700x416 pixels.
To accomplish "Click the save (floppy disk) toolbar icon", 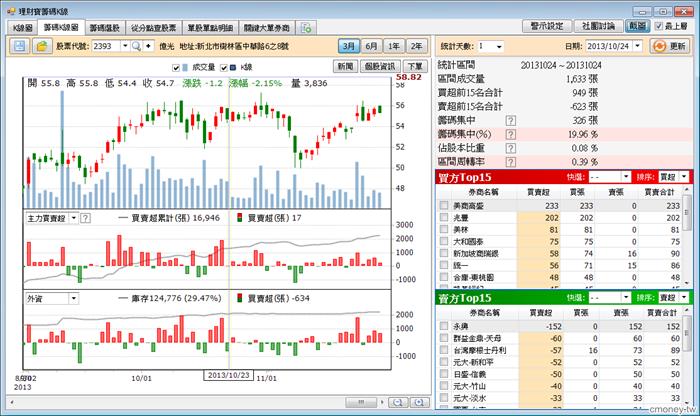I will [x=13, y=46].
